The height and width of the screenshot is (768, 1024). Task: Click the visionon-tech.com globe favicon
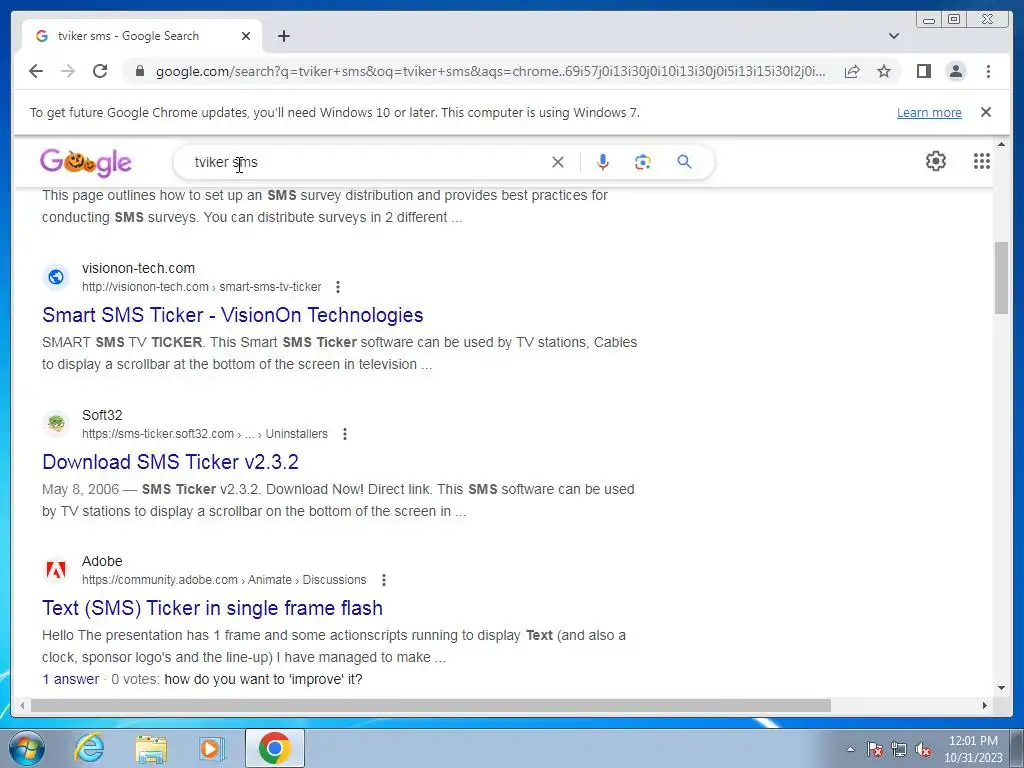tap(56, 277)
